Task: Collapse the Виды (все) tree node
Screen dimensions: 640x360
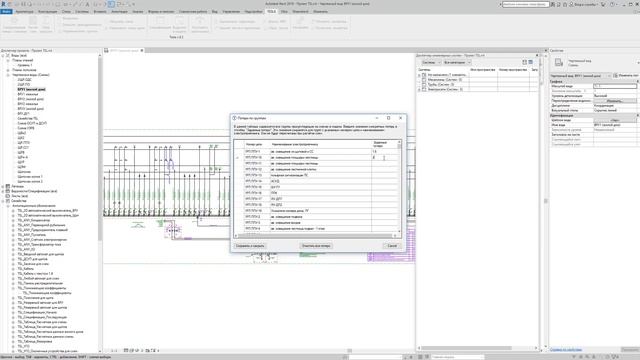Action: coord(3,56)
